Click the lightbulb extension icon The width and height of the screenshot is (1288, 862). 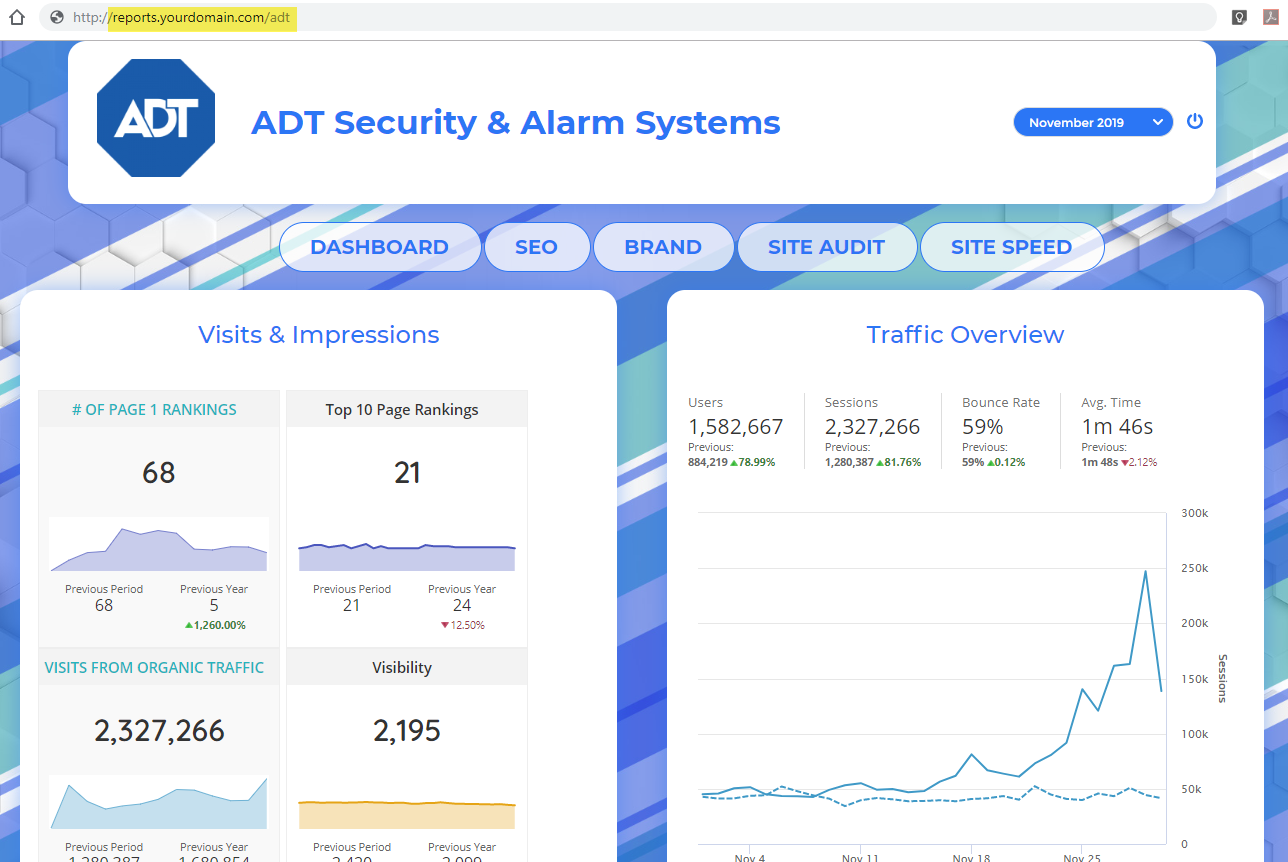point(1239,17)
